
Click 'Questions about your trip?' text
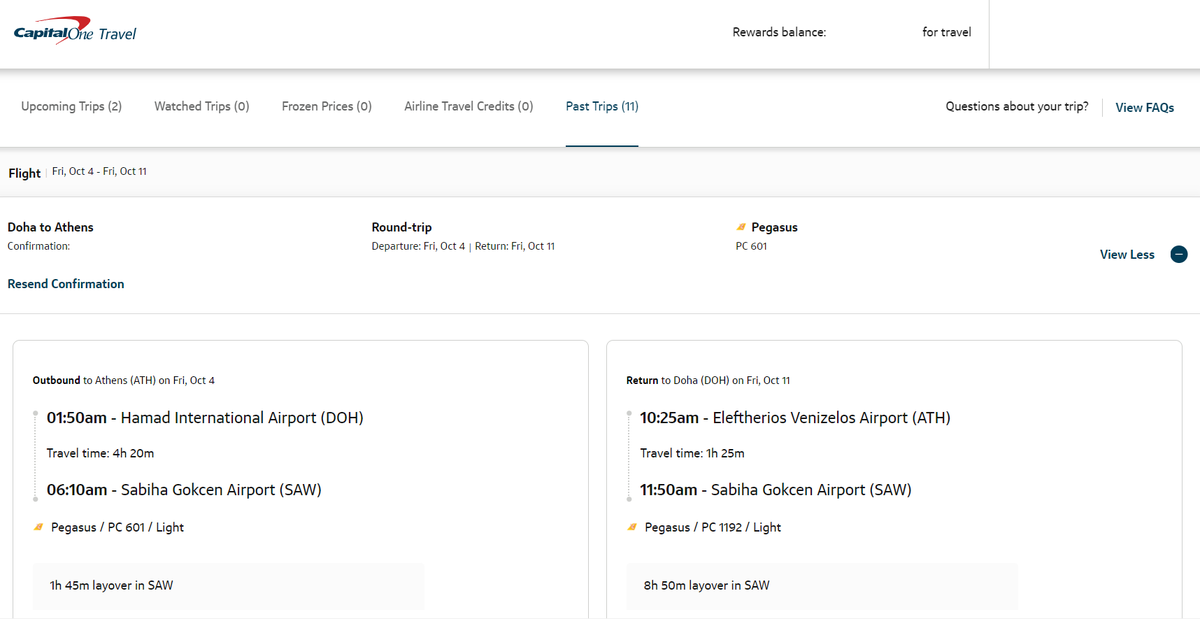tap(1017, 106)
